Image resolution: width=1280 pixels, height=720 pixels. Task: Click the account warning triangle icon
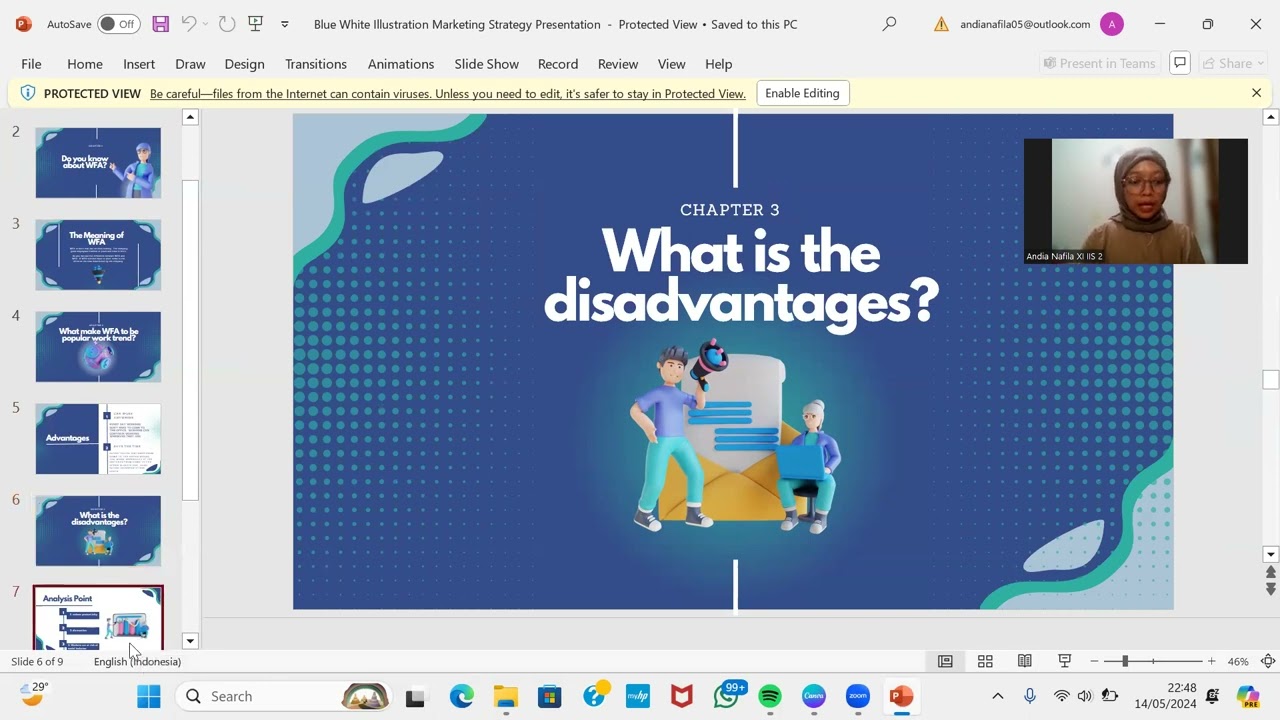941,24
